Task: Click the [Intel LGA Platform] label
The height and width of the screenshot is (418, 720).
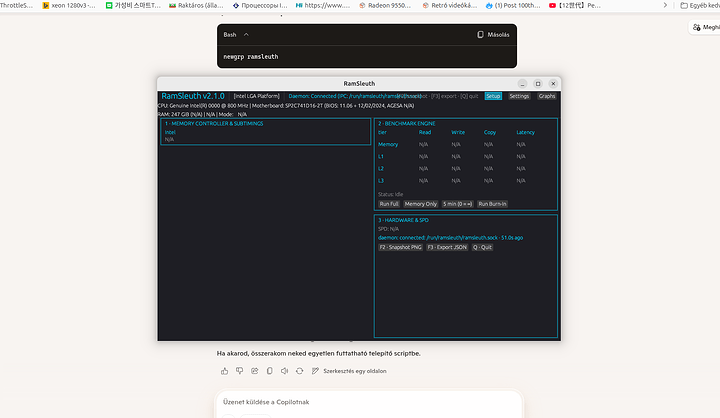Action: (x=256, y=96)
